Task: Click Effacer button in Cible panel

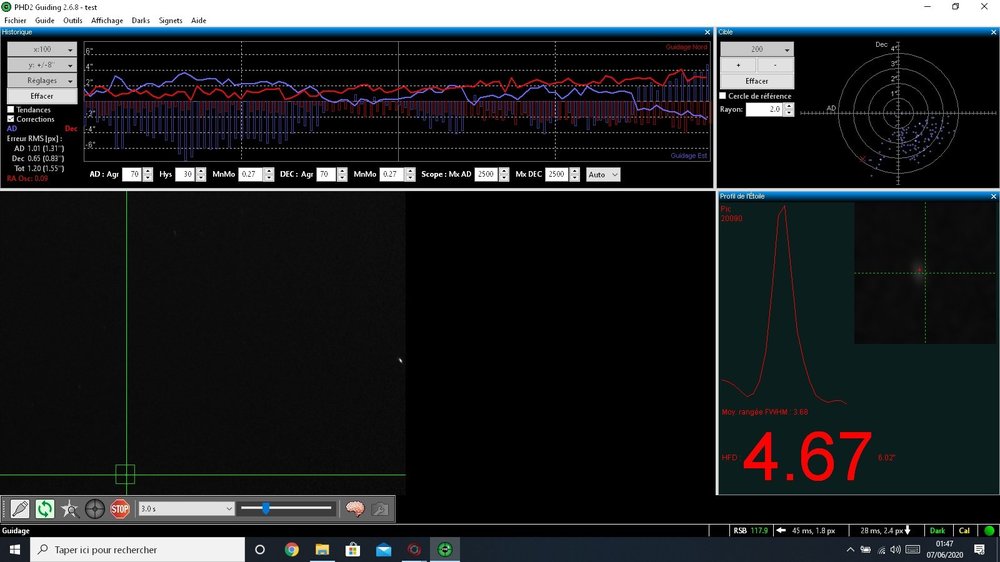Action: [757, 81]
